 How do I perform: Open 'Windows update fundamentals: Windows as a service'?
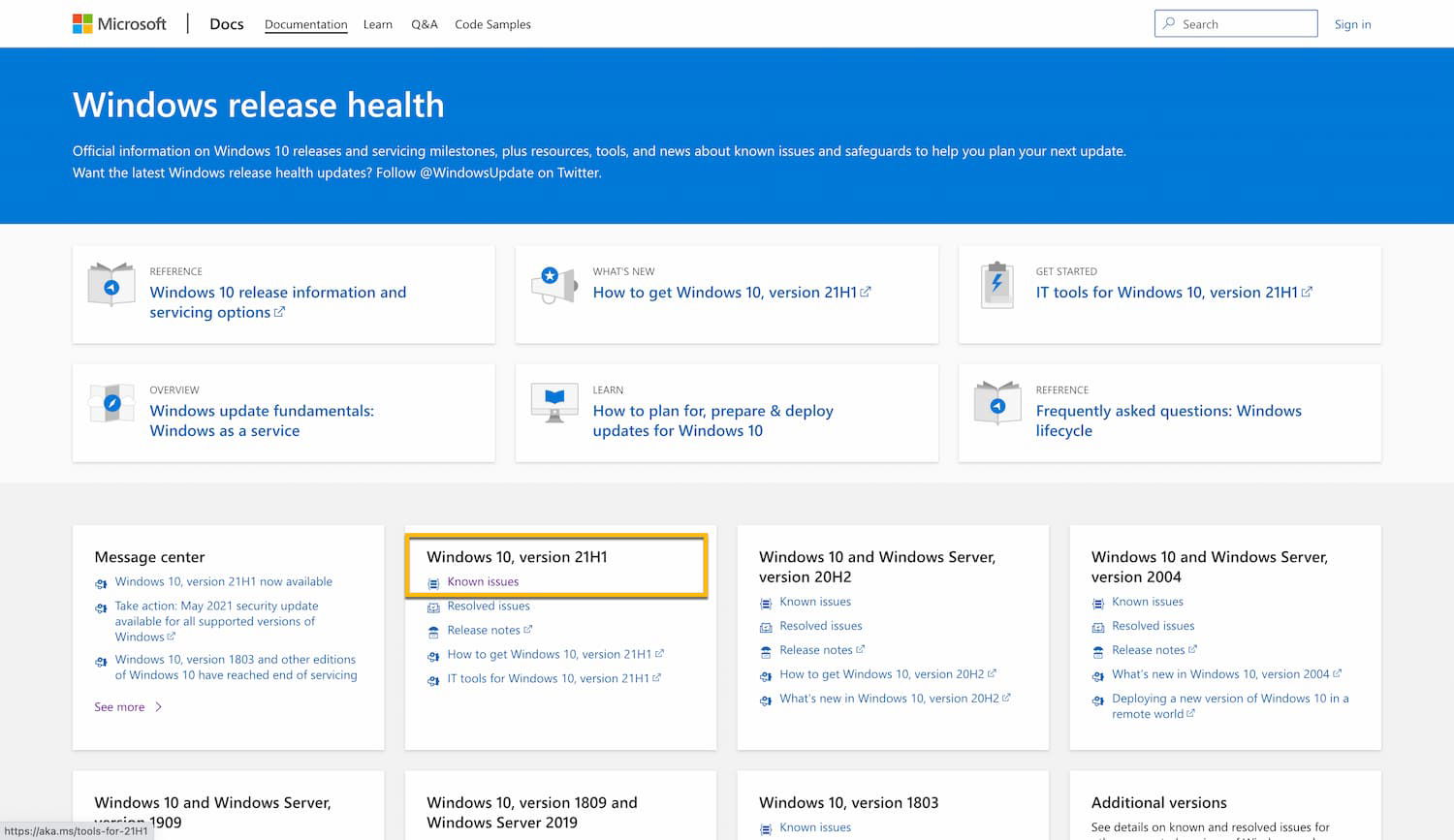(262, 420)
